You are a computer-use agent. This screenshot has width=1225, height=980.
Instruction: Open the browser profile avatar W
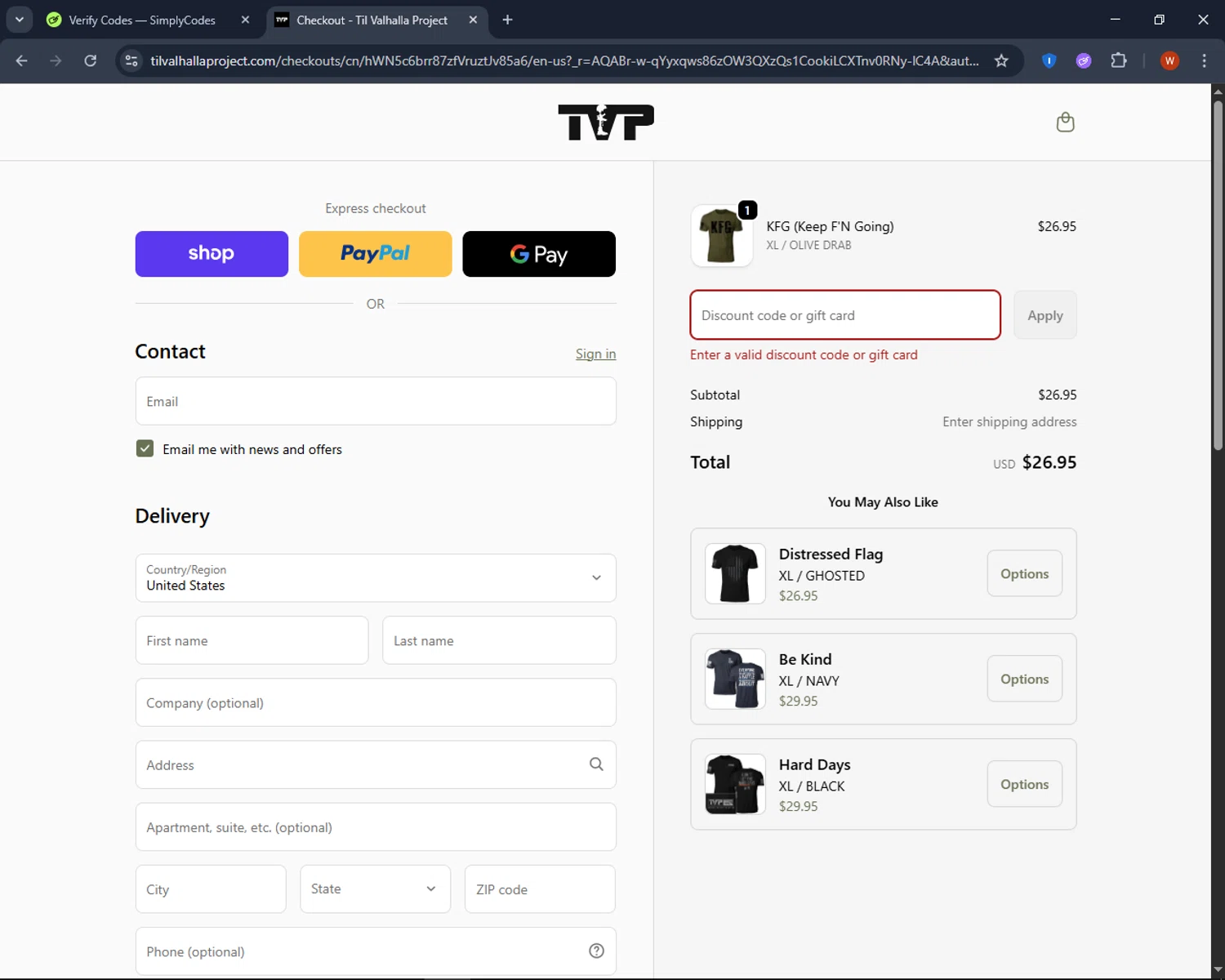click(1169, 60)
